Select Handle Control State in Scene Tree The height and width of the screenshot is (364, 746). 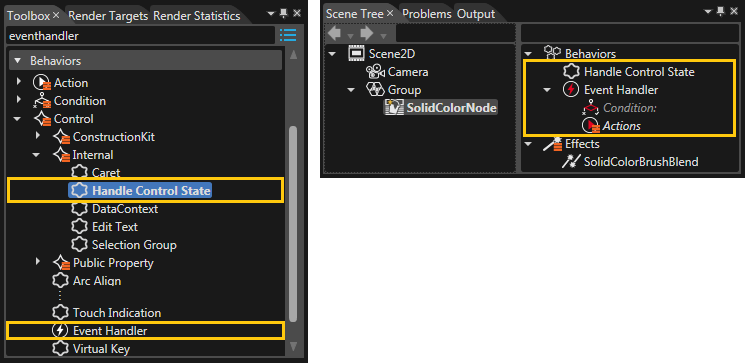pyautogui.click(x=639, y=72)
